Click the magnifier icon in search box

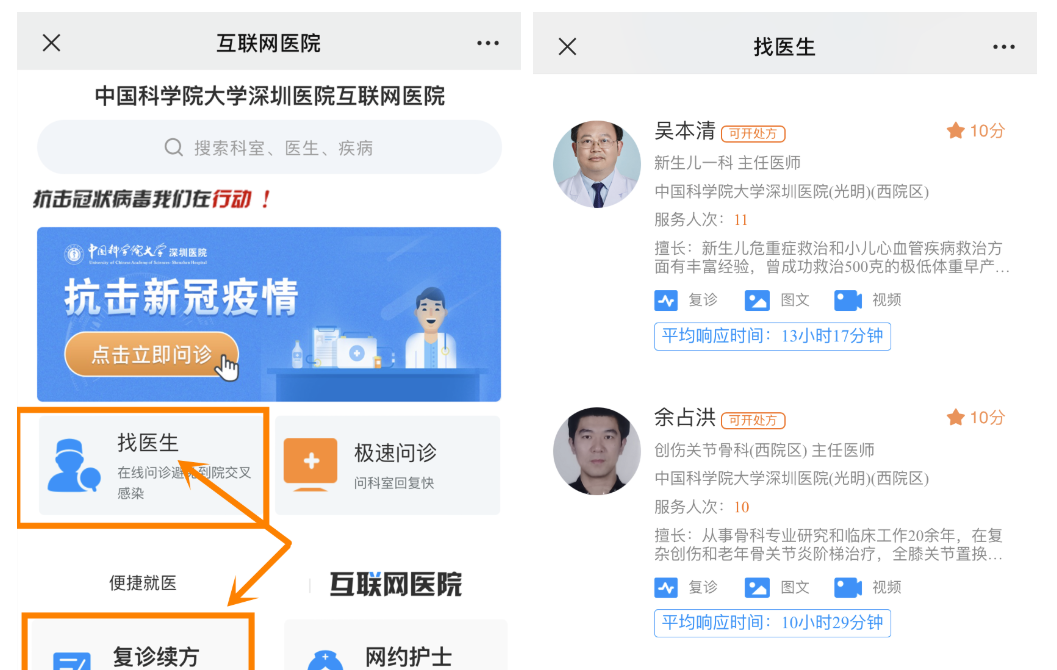(173, 148)
